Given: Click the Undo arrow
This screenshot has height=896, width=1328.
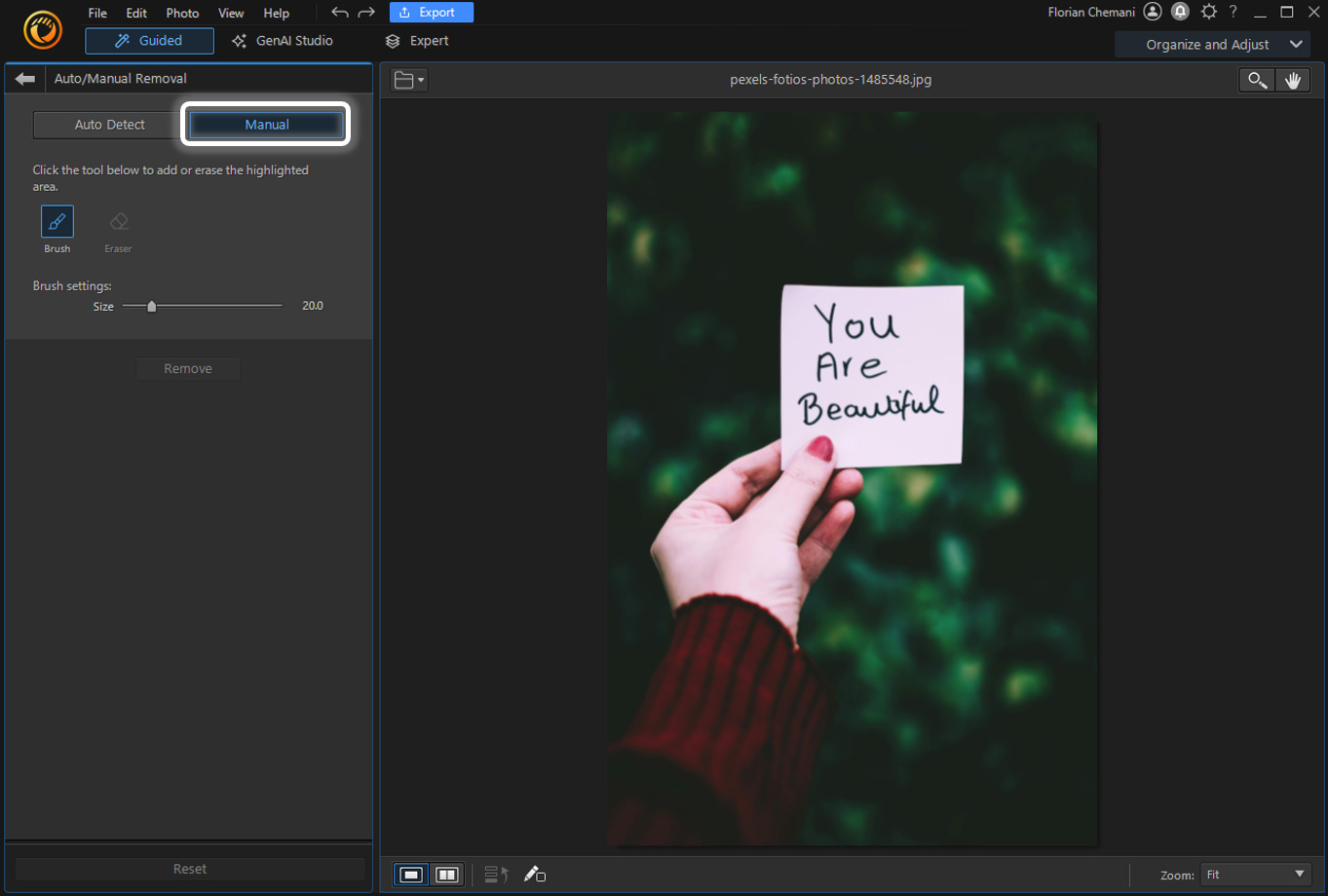Looking at the screenshot, I should tap(338, 12).
